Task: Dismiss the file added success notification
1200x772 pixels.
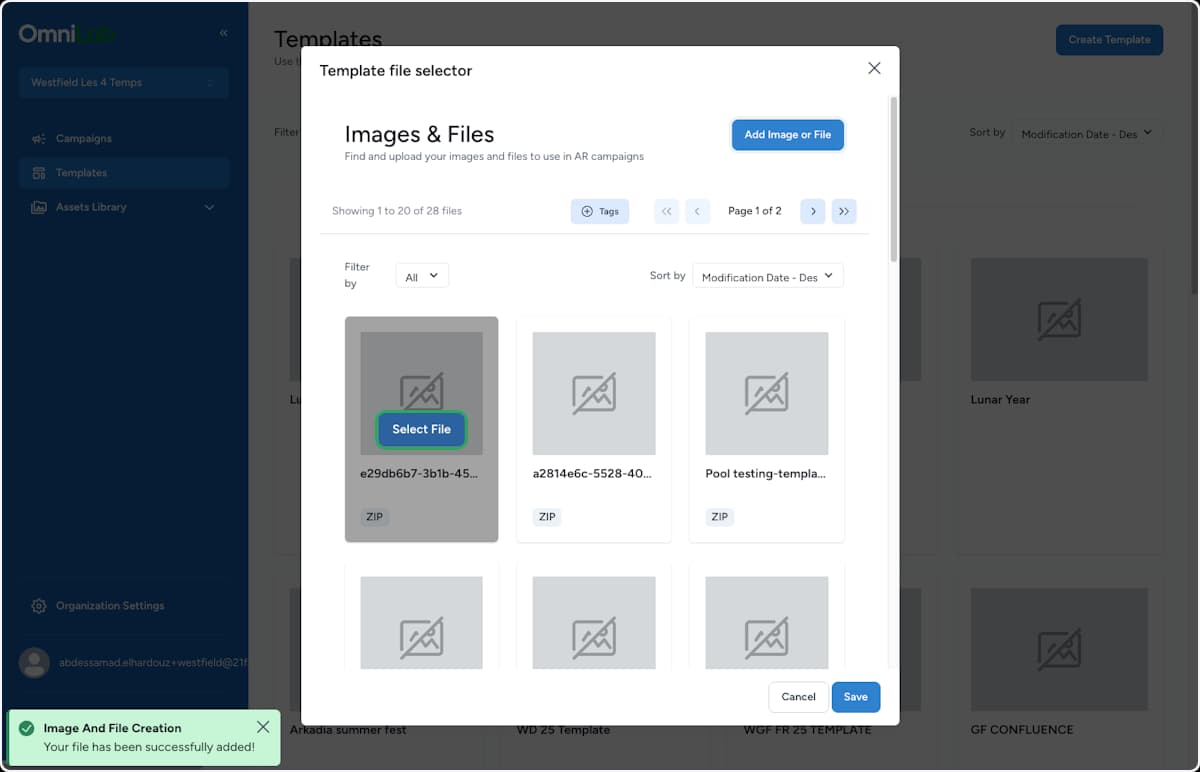Action: [x=263, y=727]
